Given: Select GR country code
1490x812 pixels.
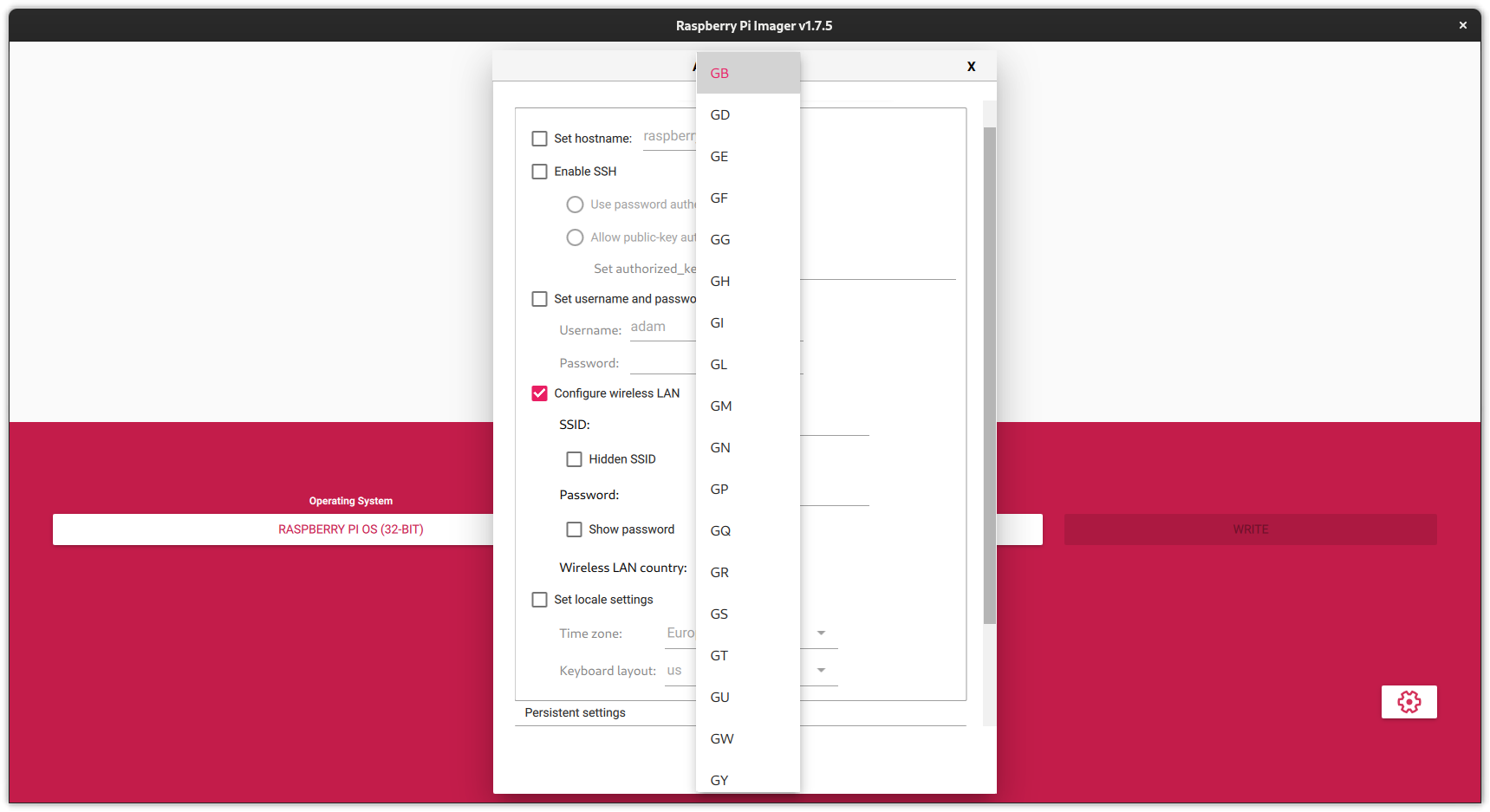Looking at the screenshot, I should (x=748, y=572).
